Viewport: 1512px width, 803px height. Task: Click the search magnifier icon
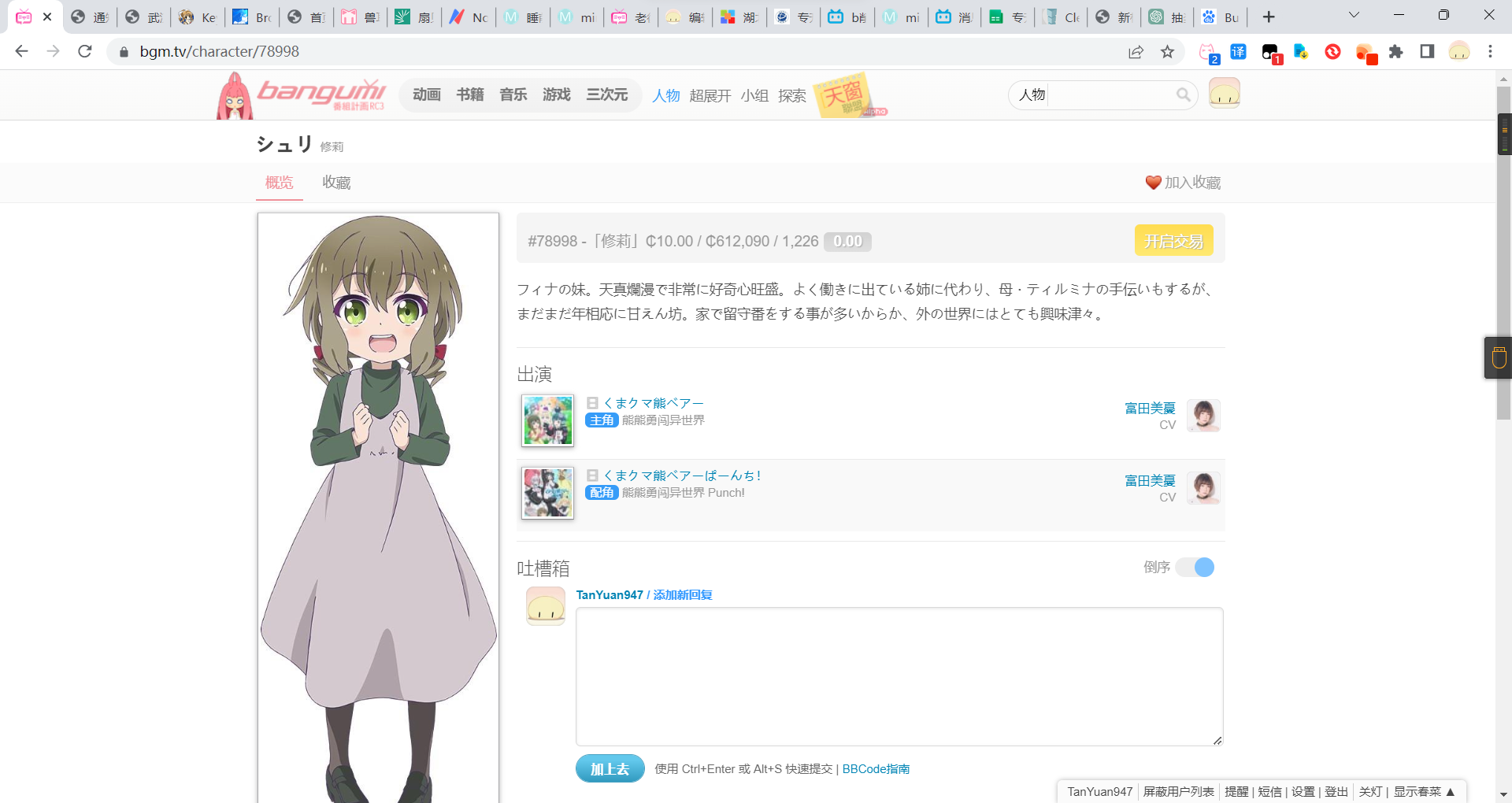tap(1183, 95)
